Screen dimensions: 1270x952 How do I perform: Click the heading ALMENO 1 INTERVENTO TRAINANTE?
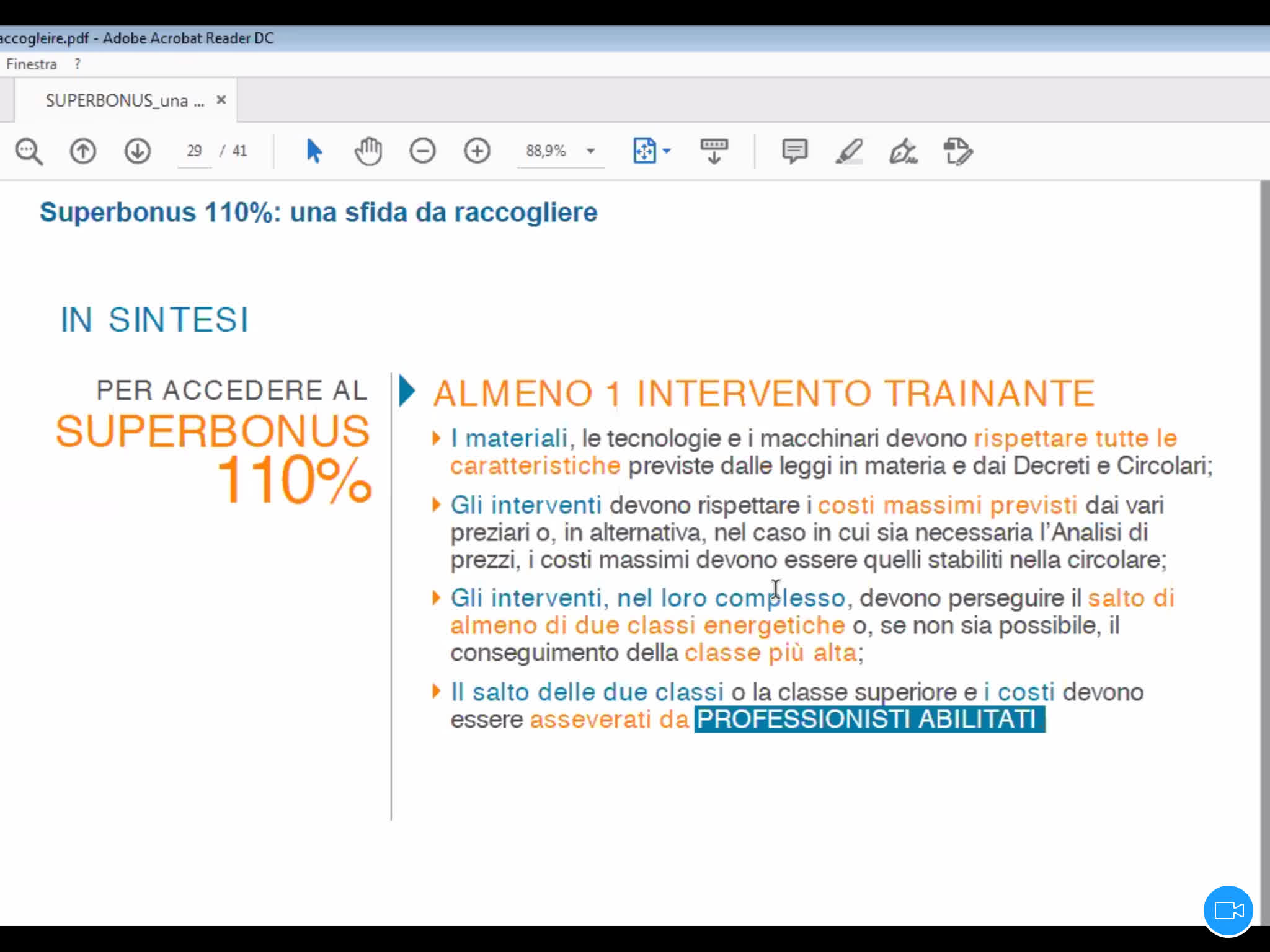764,393
